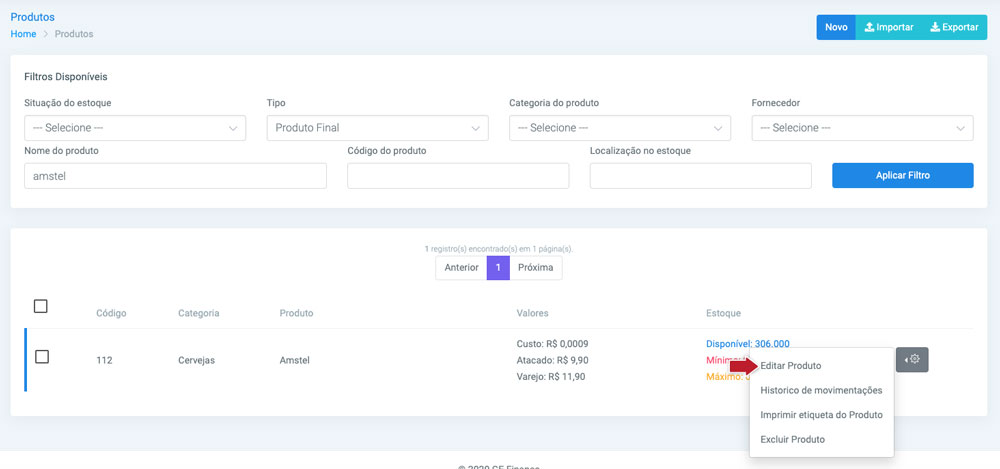The width and height of the screenshot is (1000, 469).
Task: Click the Categoria column header
Action: tap(199, 313)
